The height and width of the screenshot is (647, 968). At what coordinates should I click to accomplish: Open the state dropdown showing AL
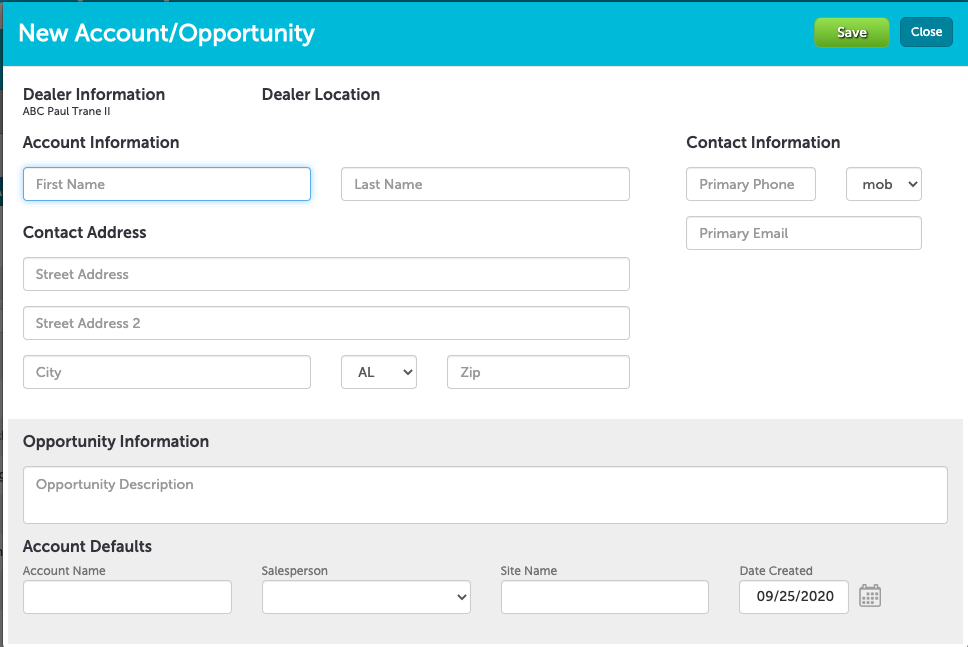(x=379, y=372)
